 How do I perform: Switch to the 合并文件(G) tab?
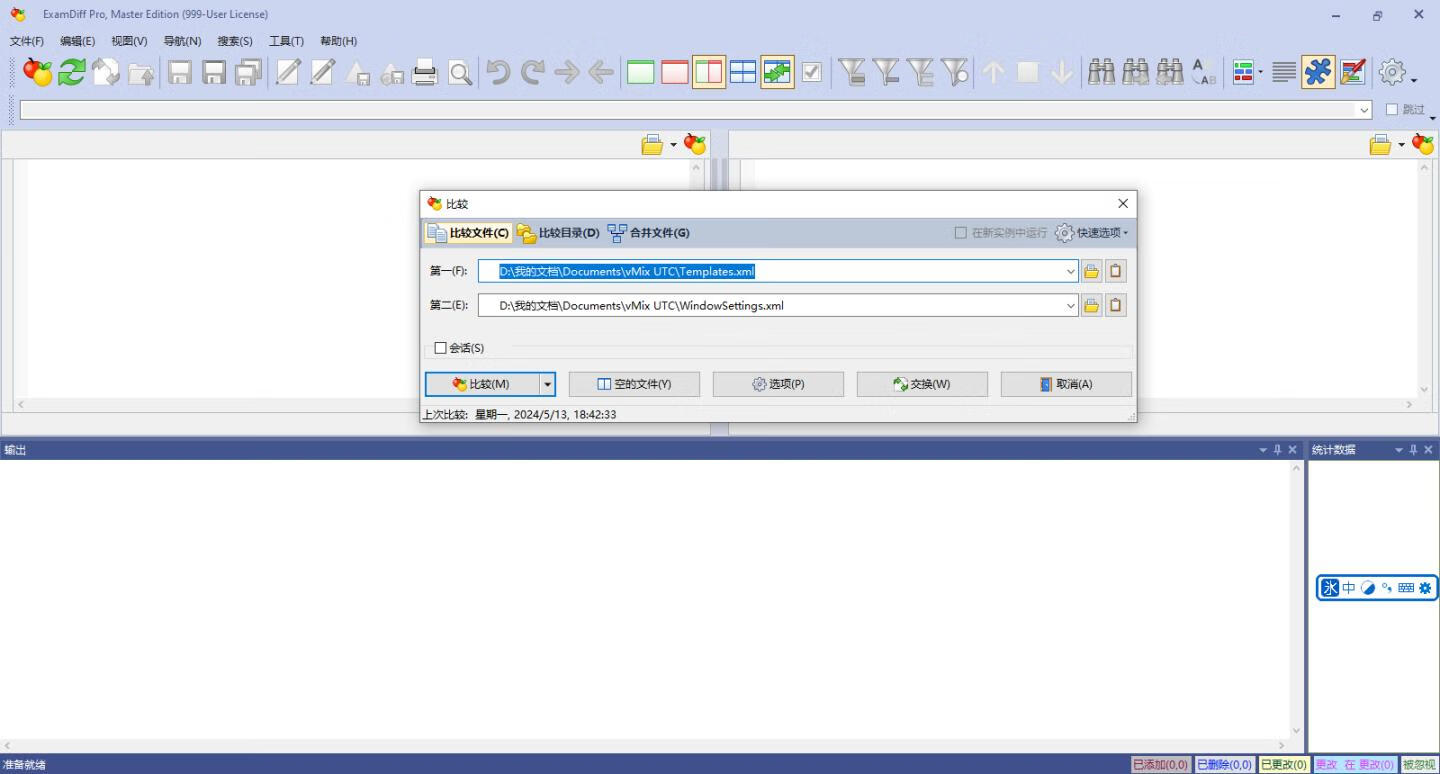click(x=648, y=233)
